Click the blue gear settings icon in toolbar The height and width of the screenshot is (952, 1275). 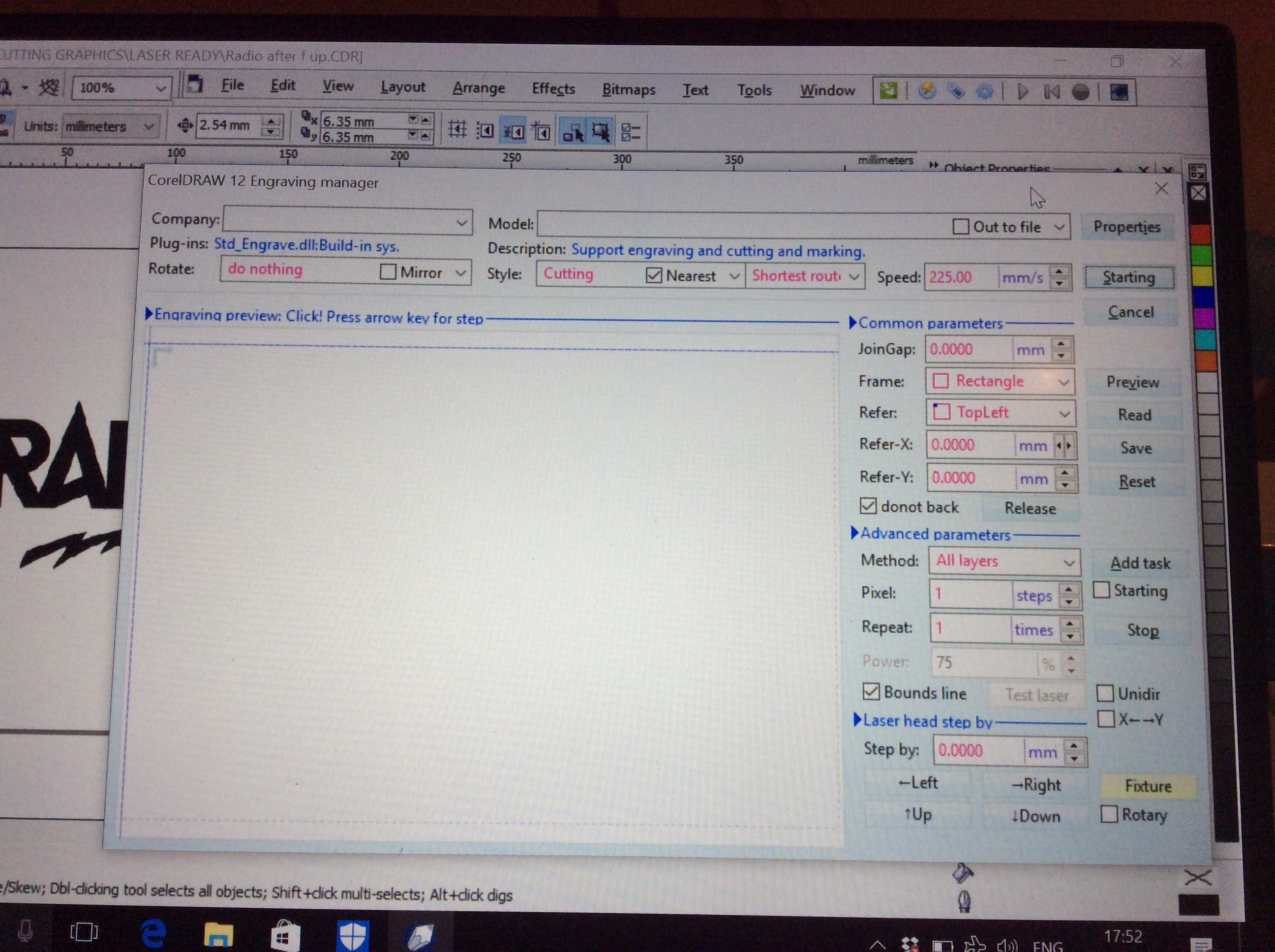click(985, 91)
